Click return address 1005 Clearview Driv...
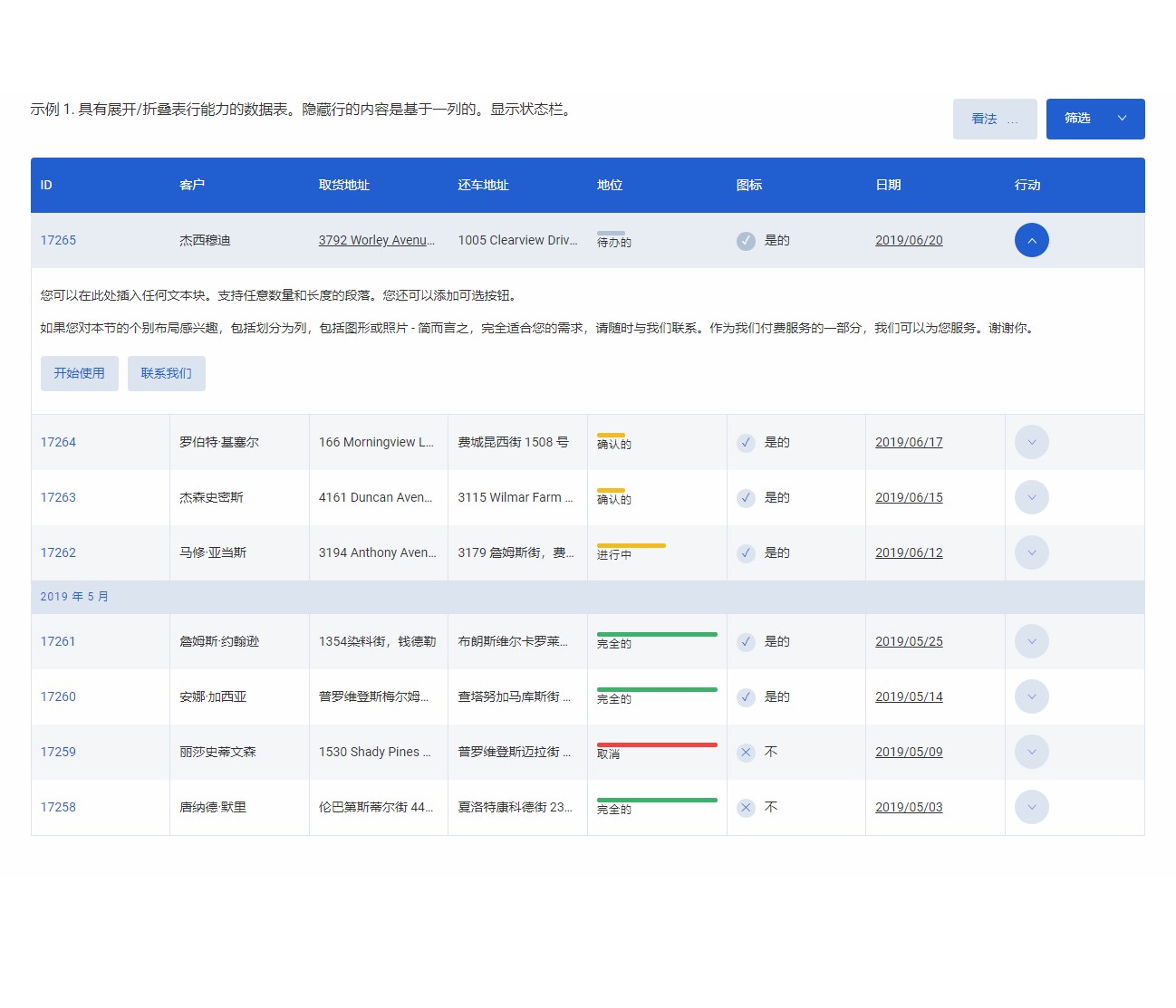 (x=517, y=240)
